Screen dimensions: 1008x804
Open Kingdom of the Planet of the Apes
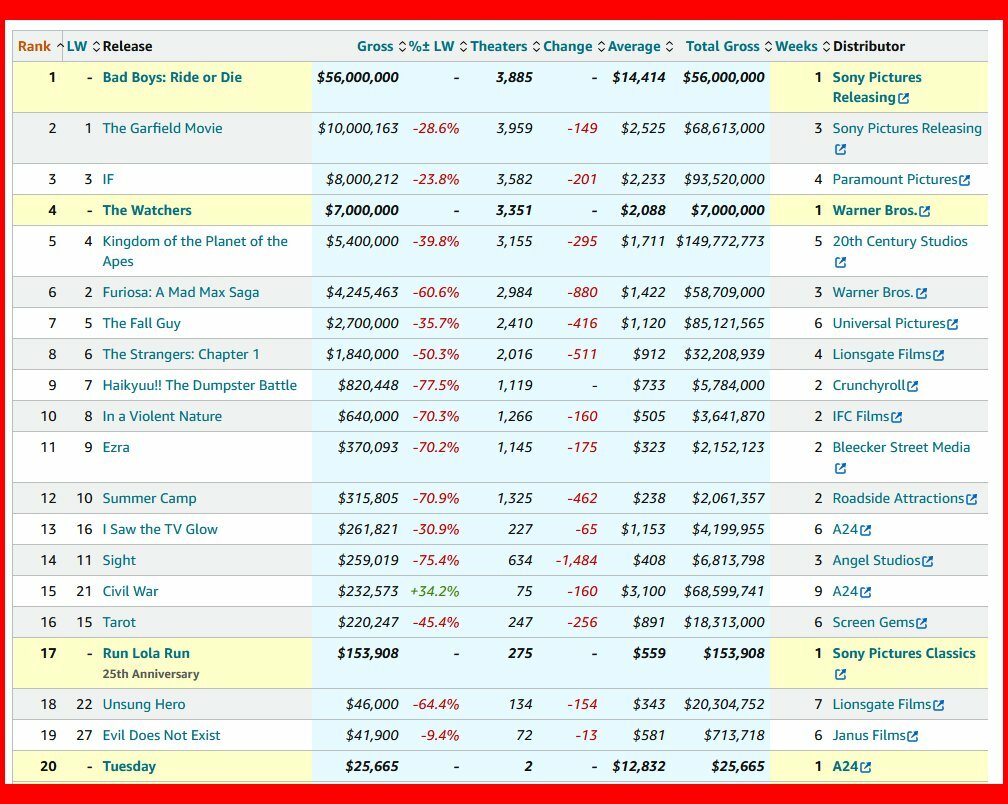[195, 251]
